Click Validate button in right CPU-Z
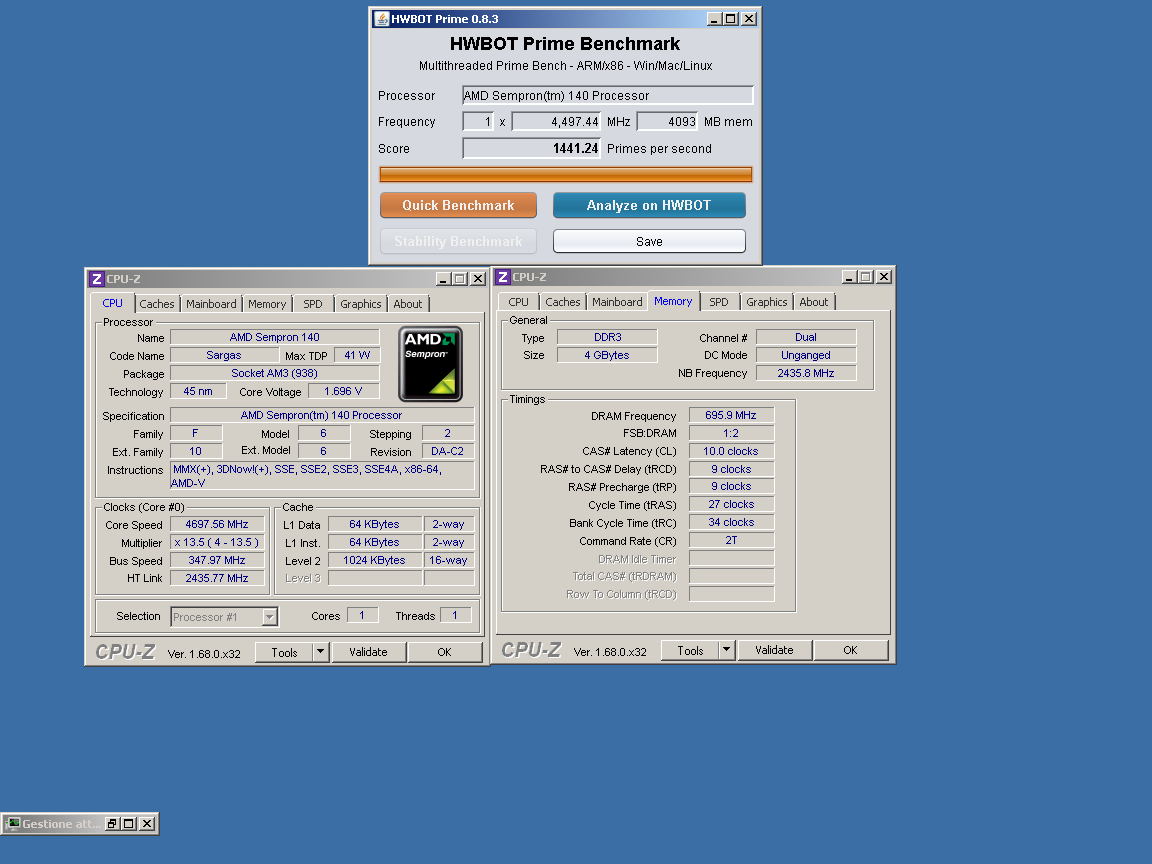Screen dimensions: 1152x864 [774, 650]
